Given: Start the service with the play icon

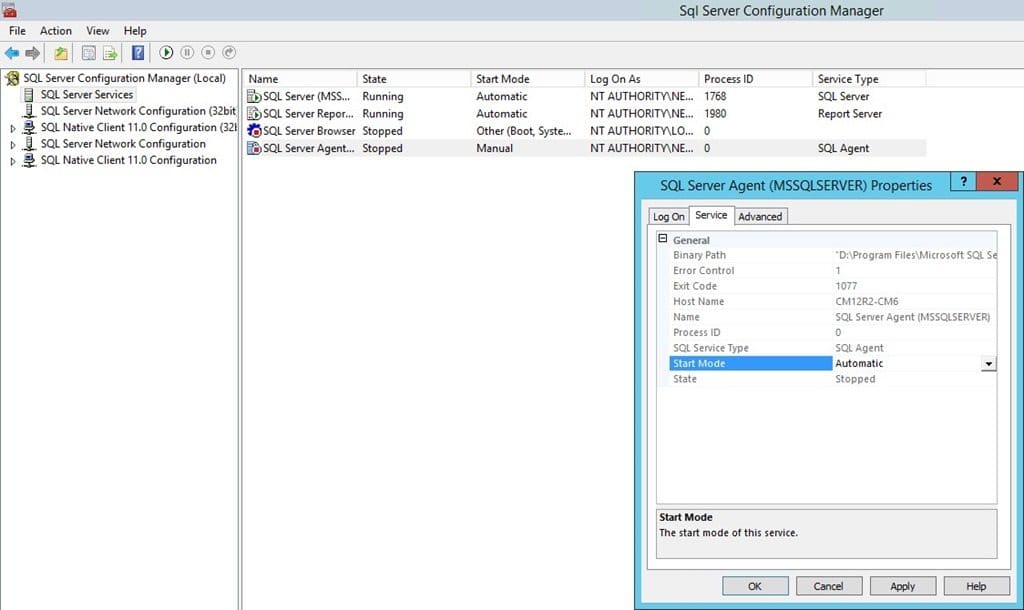Looking at the screenshot, I should tap(166, 52).
